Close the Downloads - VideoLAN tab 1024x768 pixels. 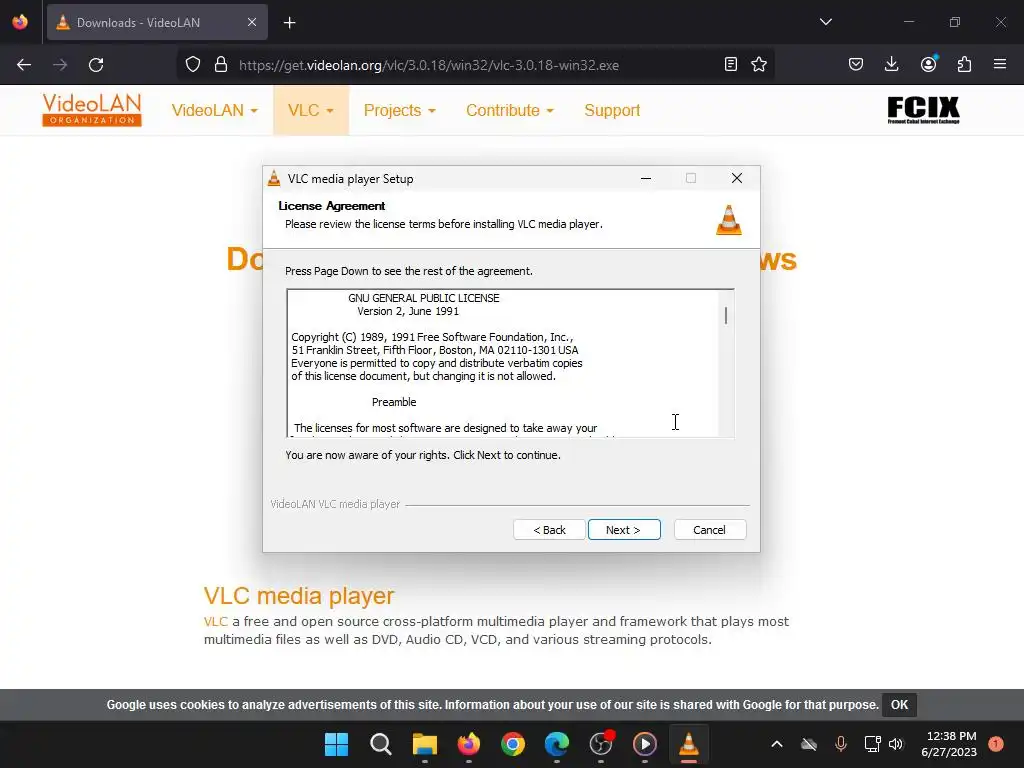[x=252, y=22]
